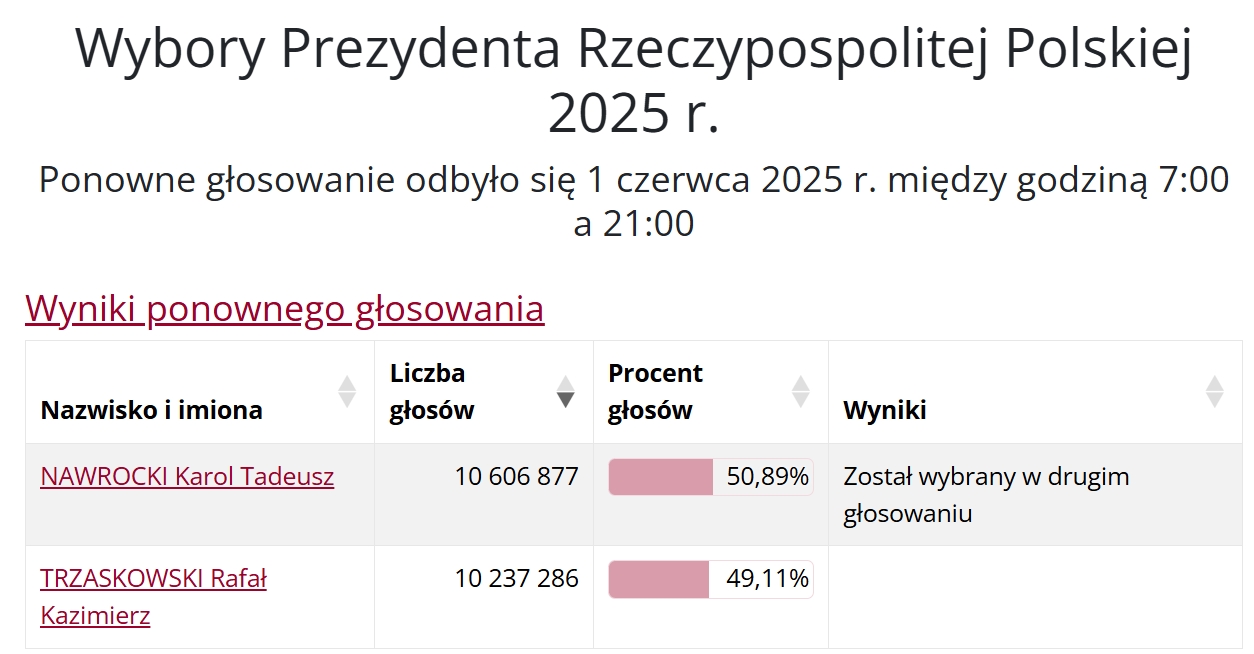
Task: Click the Liczba głosów header label
Action: coord(432,391)
